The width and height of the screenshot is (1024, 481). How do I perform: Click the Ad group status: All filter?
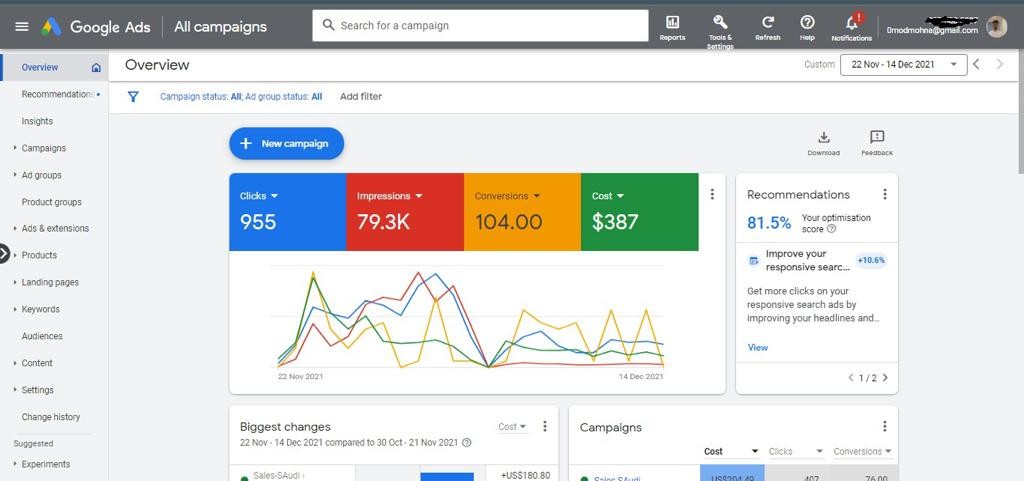[283, 97]
